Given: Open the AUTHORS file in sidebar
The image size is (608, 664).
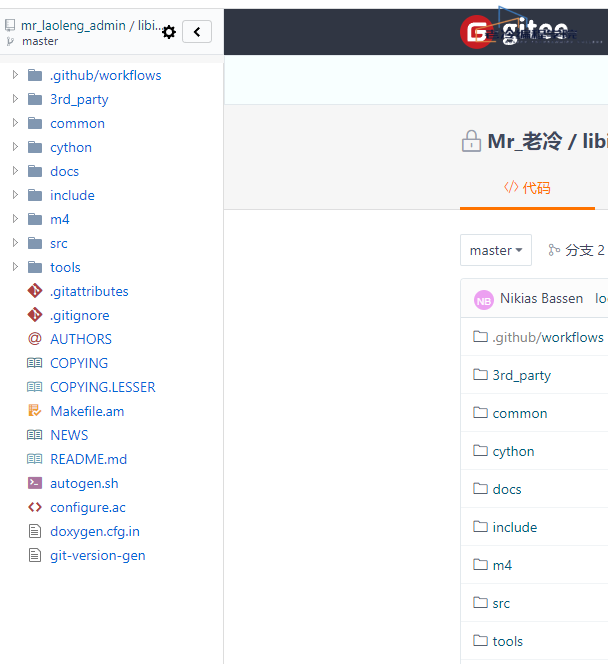Looking at the screenshot, I should [x=81, y=339].
